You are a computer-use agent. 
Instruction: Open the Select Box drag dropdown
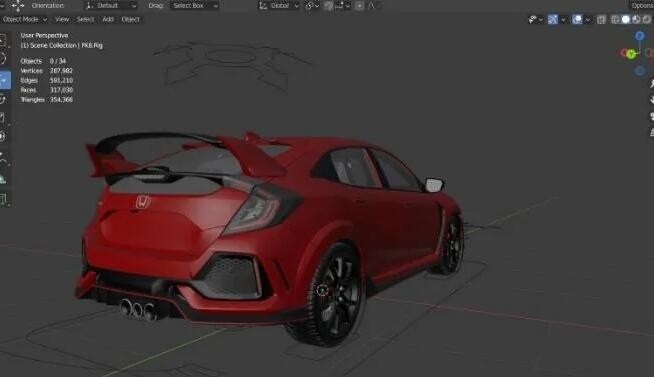coord(194,6)
